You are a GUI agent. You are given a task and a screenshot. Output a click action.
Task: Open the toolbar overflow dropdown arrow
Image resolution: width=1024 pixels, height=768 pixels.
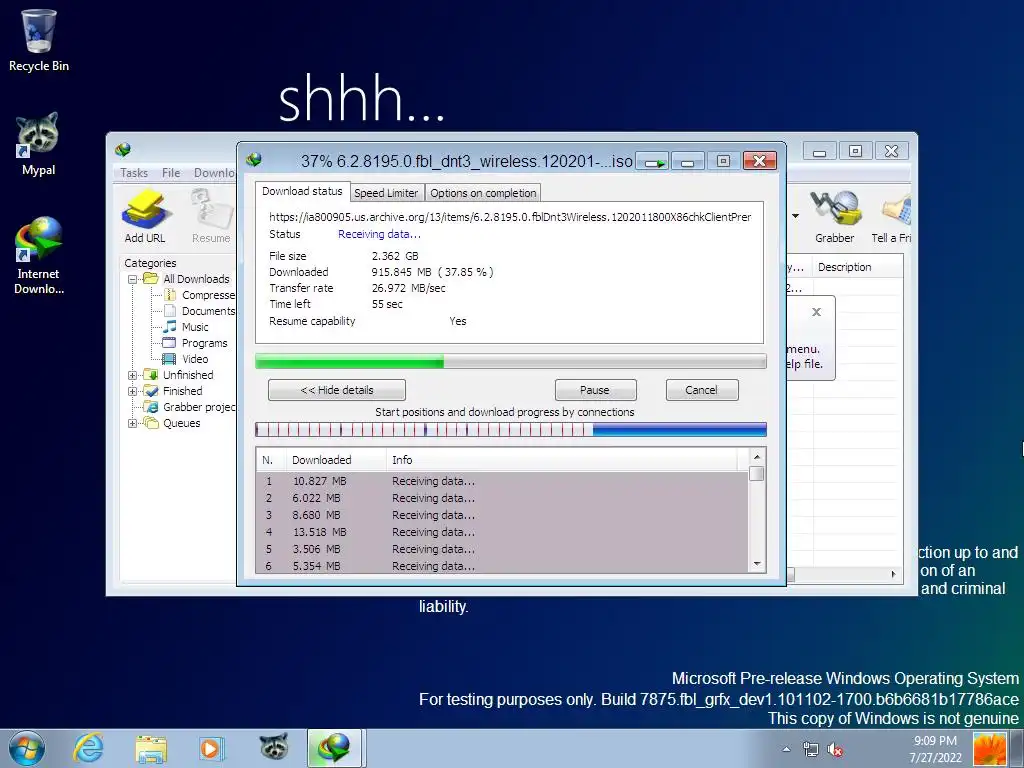tap(795, 216)
